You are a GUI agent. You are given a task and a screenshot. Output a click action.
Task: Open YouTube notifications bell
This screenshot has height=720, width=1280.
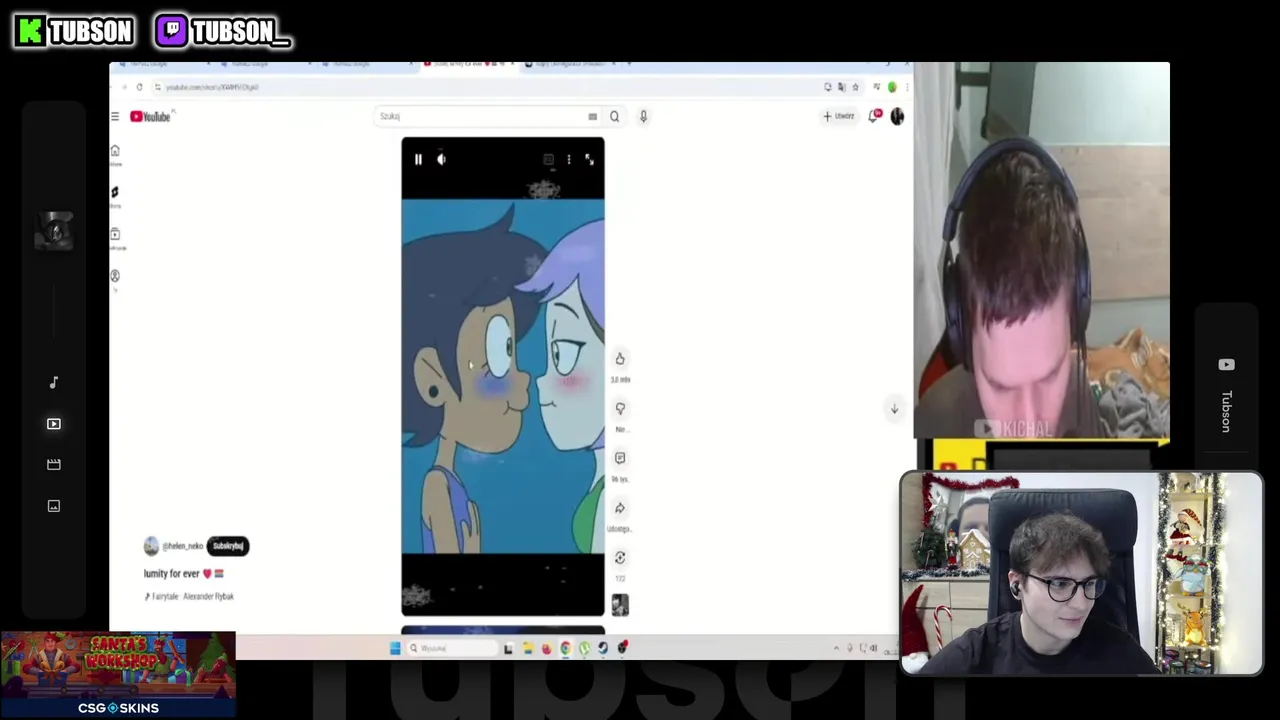click(875, 117)
